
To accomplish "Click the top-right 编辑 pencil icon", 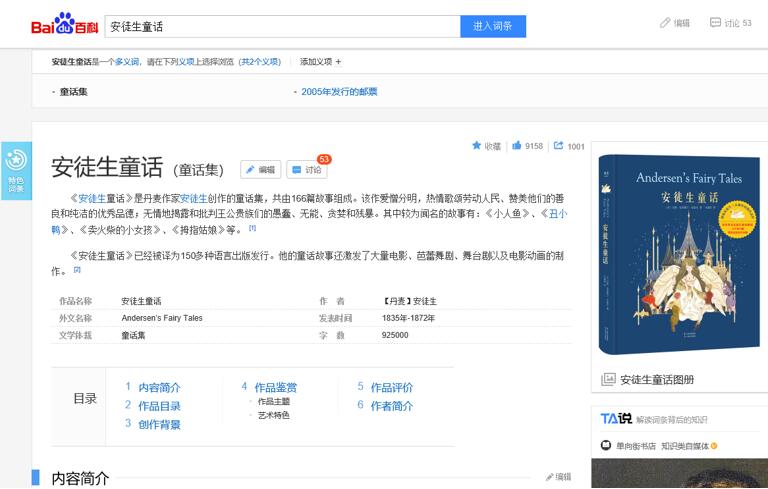I will coord(665,23).
